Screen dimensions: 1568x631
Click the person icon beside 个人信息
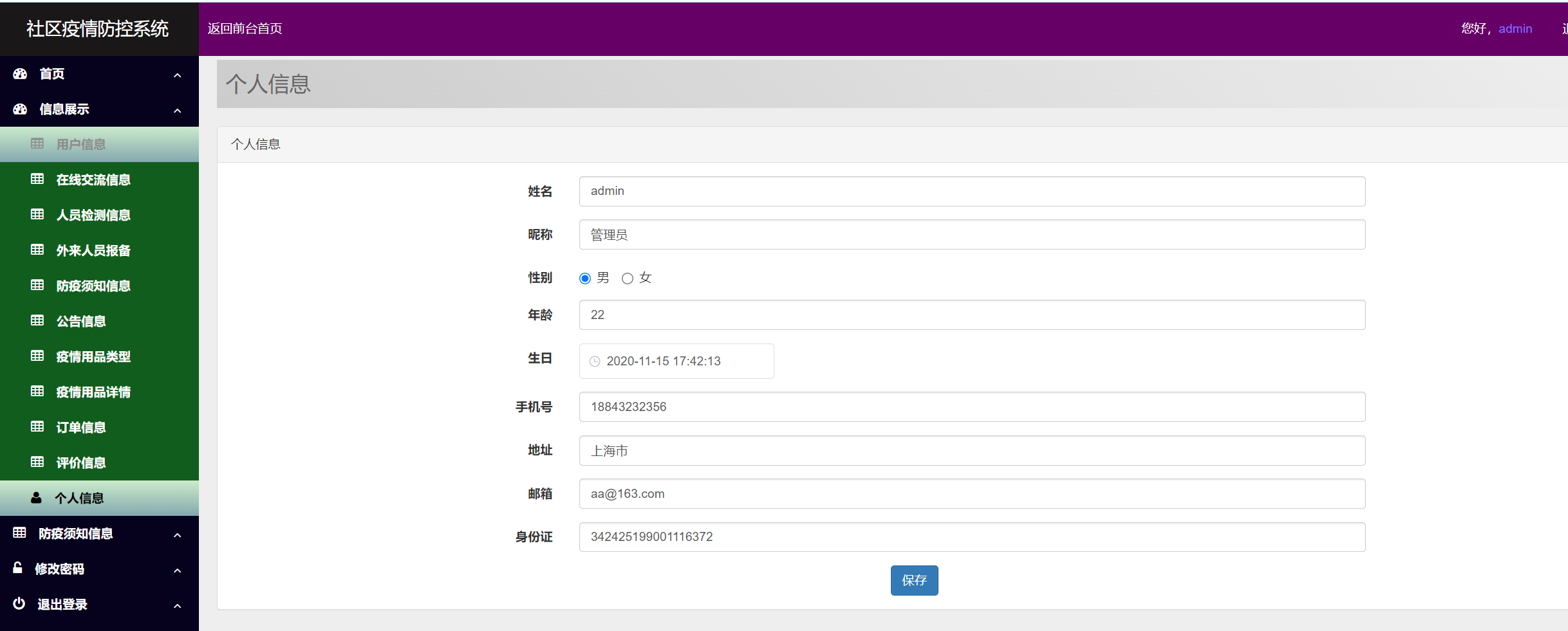35,497
